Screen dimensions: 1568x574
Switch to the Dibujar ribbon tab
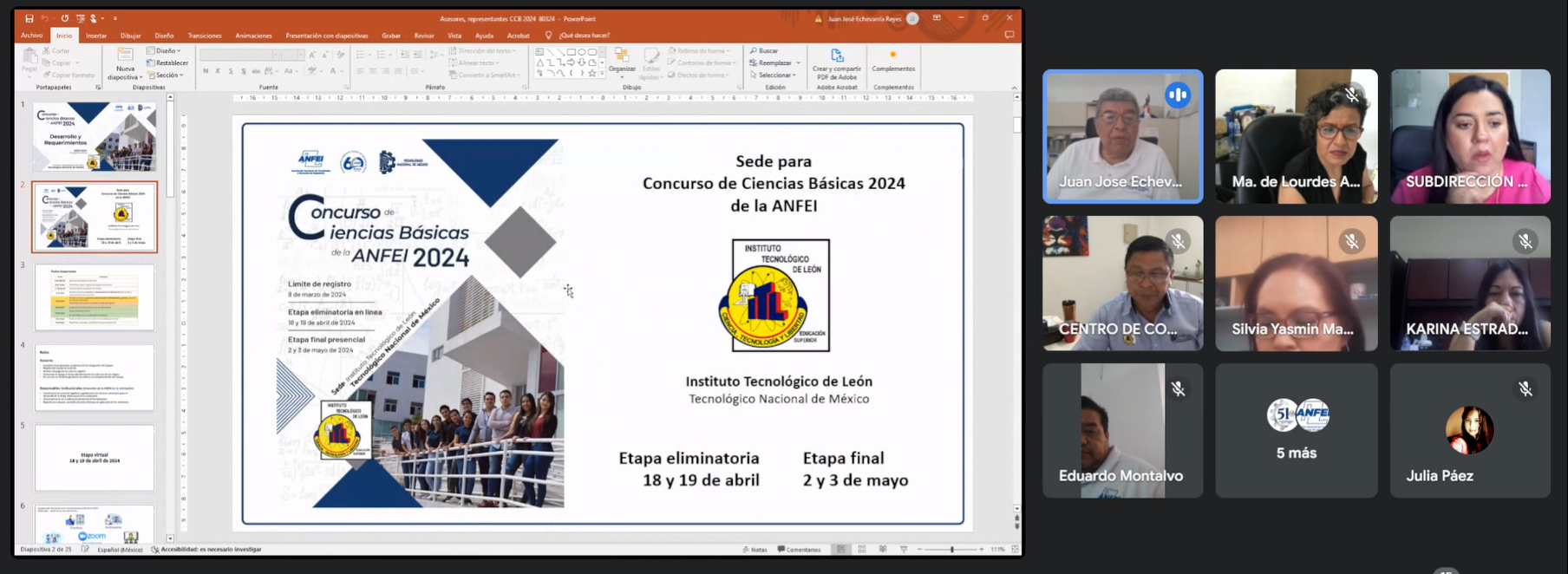pyautogui.click(x=131, y=36)
